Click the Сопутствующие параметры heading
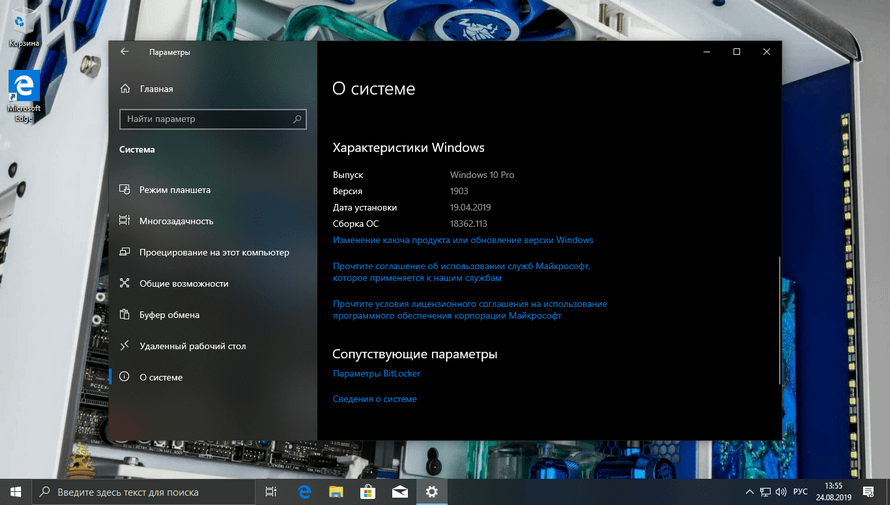 pyautogui.click(x=415, y=354)
